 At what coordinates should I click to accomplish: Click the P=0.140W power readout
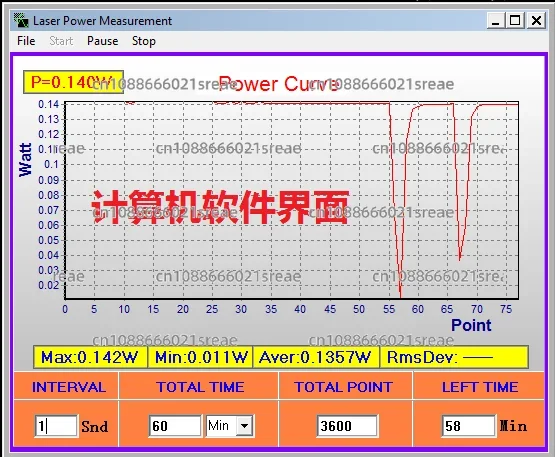click(x=73, y=82)
